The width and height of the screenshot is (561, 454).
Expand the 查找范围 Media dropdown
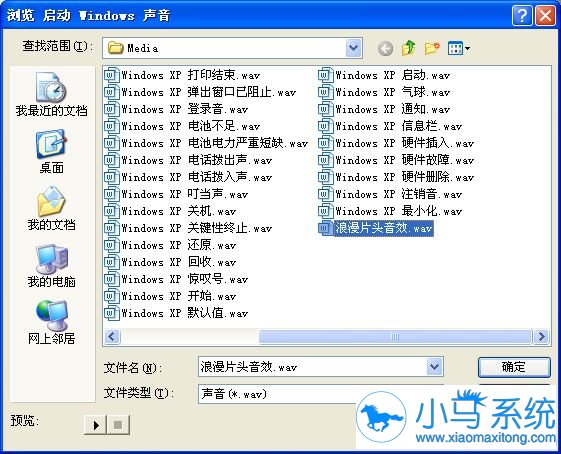(354, 48)
